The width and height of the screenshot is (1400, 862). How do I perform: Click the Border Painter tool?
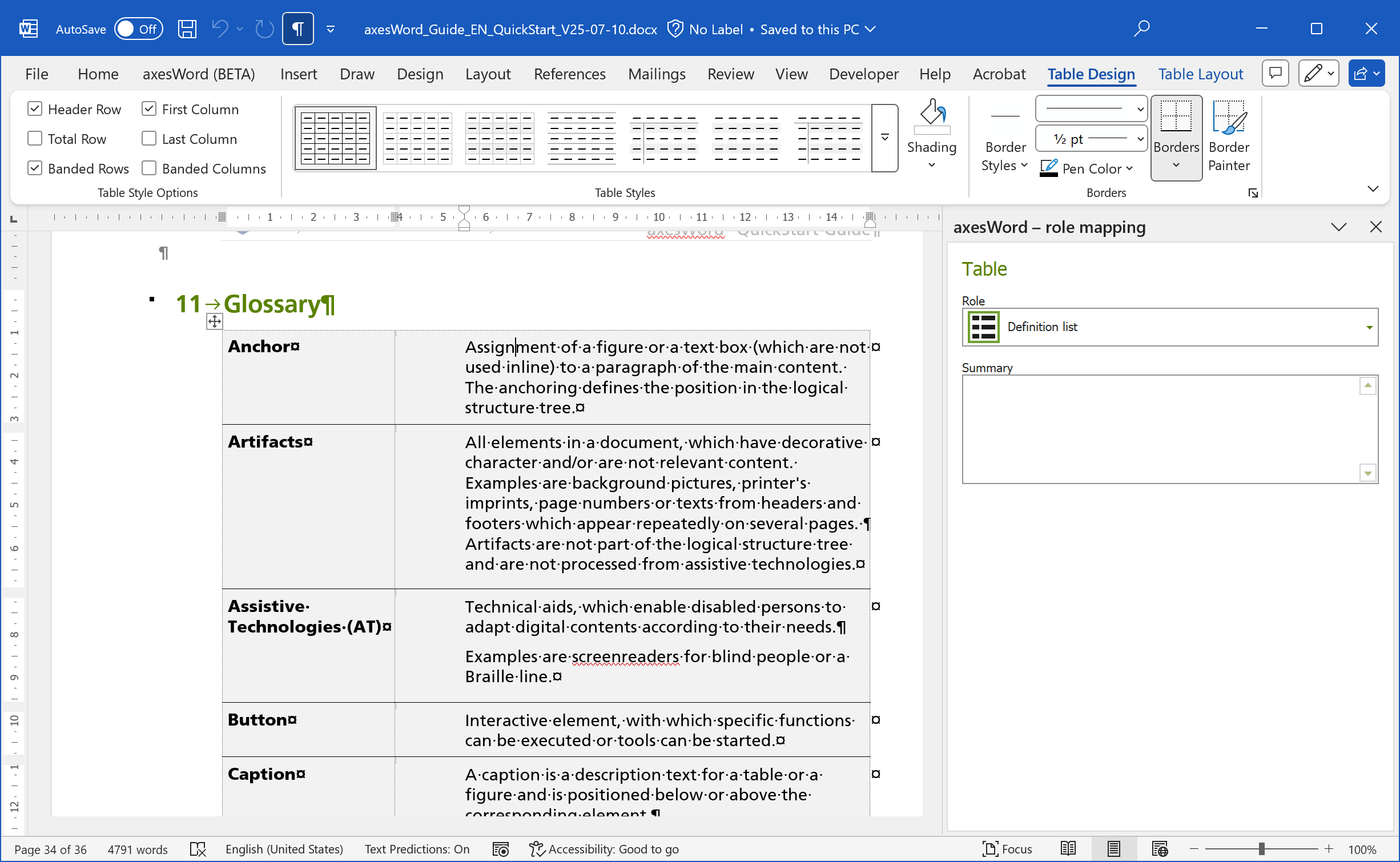coord(1229,137)
